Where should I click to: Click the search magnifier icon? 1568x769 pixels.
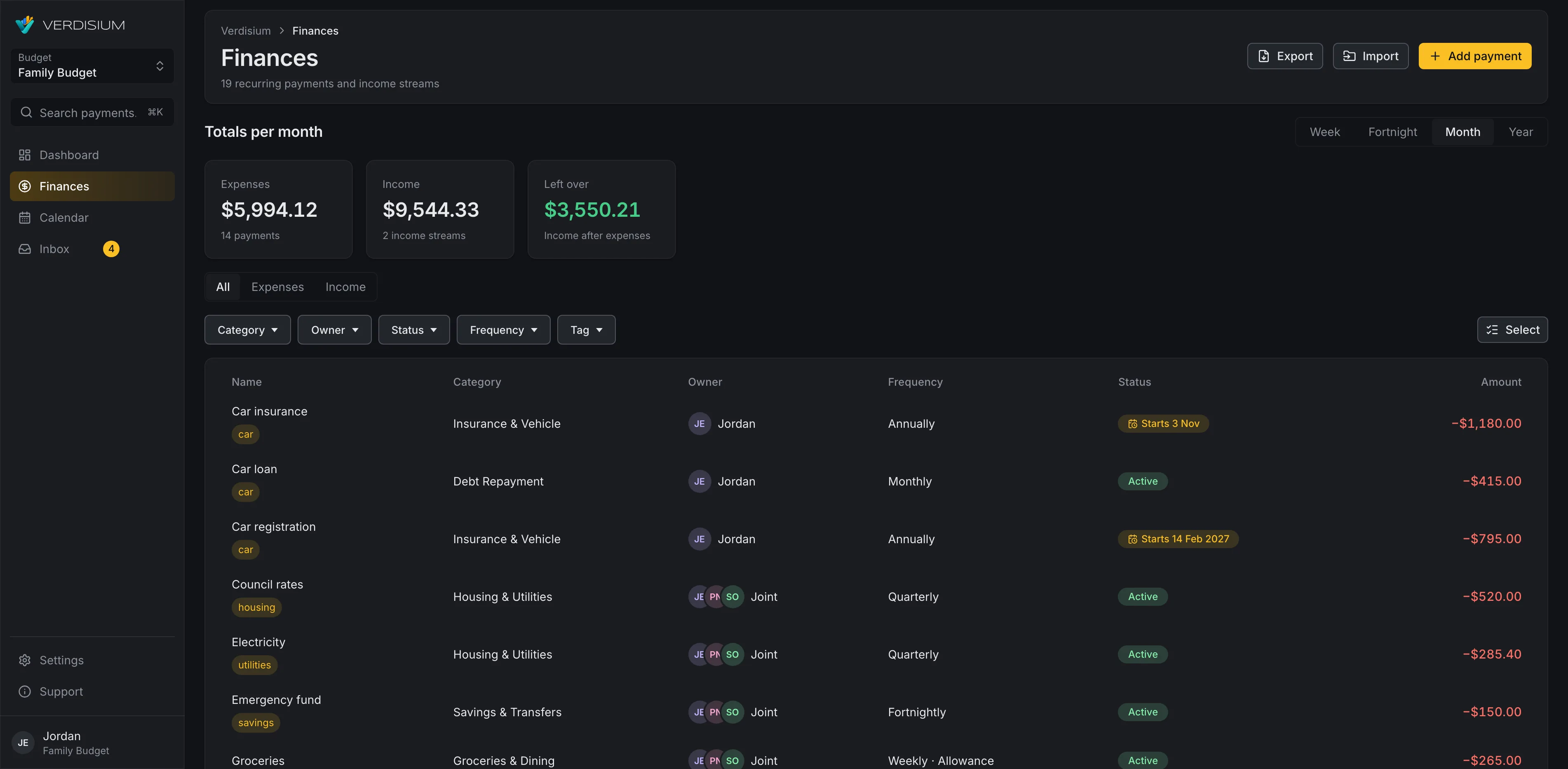coord(26,113)
